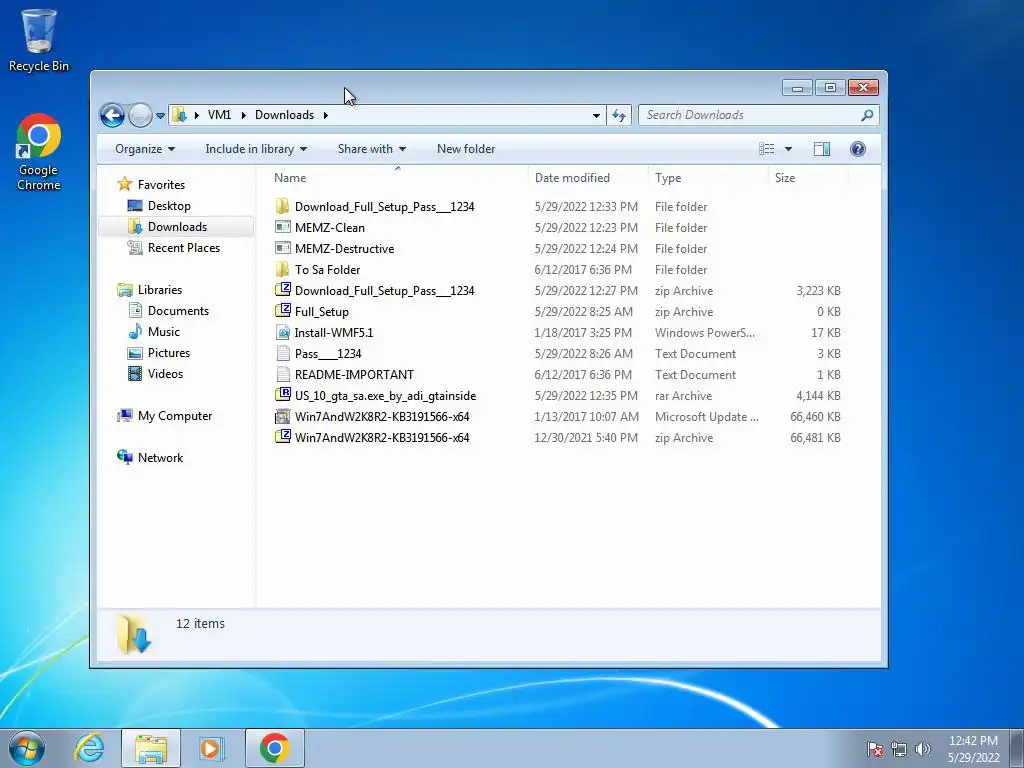
Task: Open the Pictures library
Action: [168, 353]
